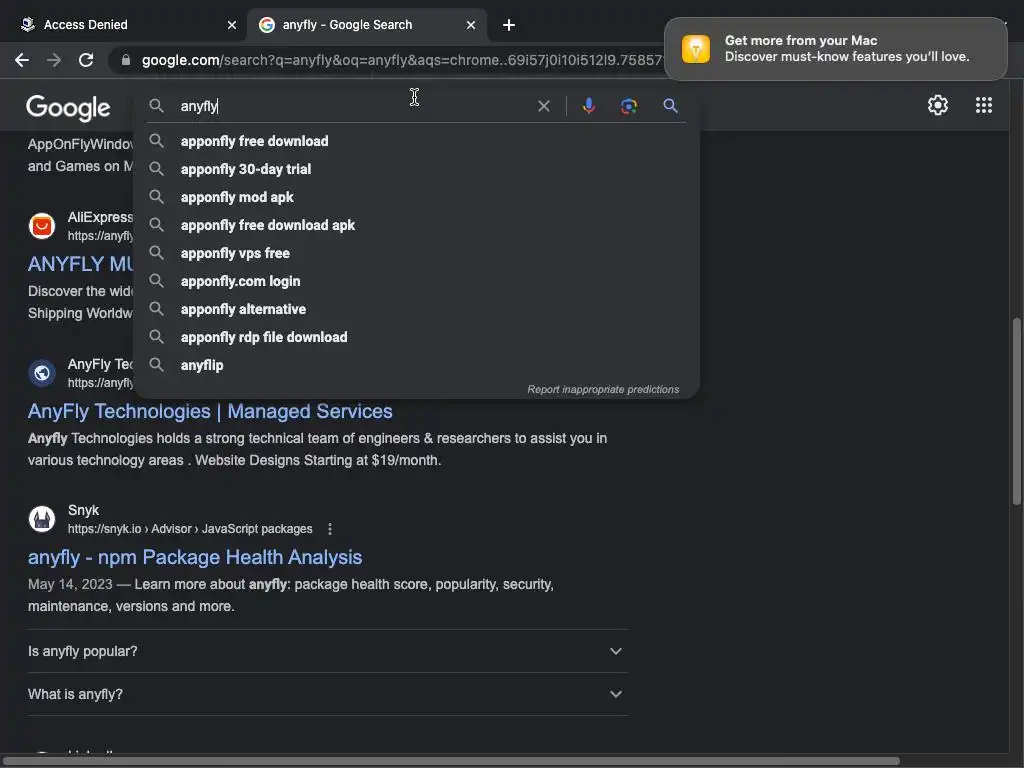
Task: Click Report inappropriate predictions link
Action: pos(603,389)
